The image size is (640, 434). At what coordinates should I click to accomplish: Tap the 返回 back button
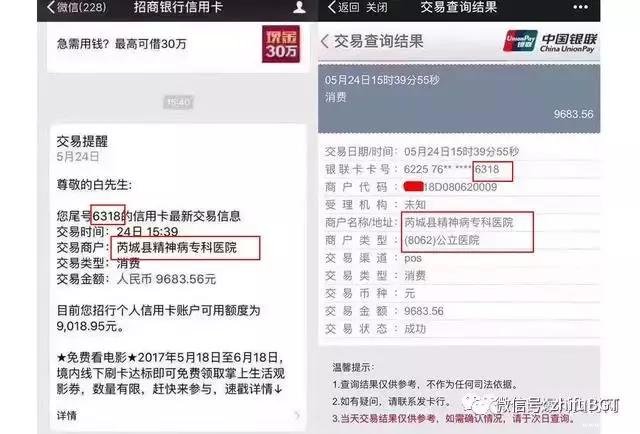pyautogui.click(x=344, y=7)
